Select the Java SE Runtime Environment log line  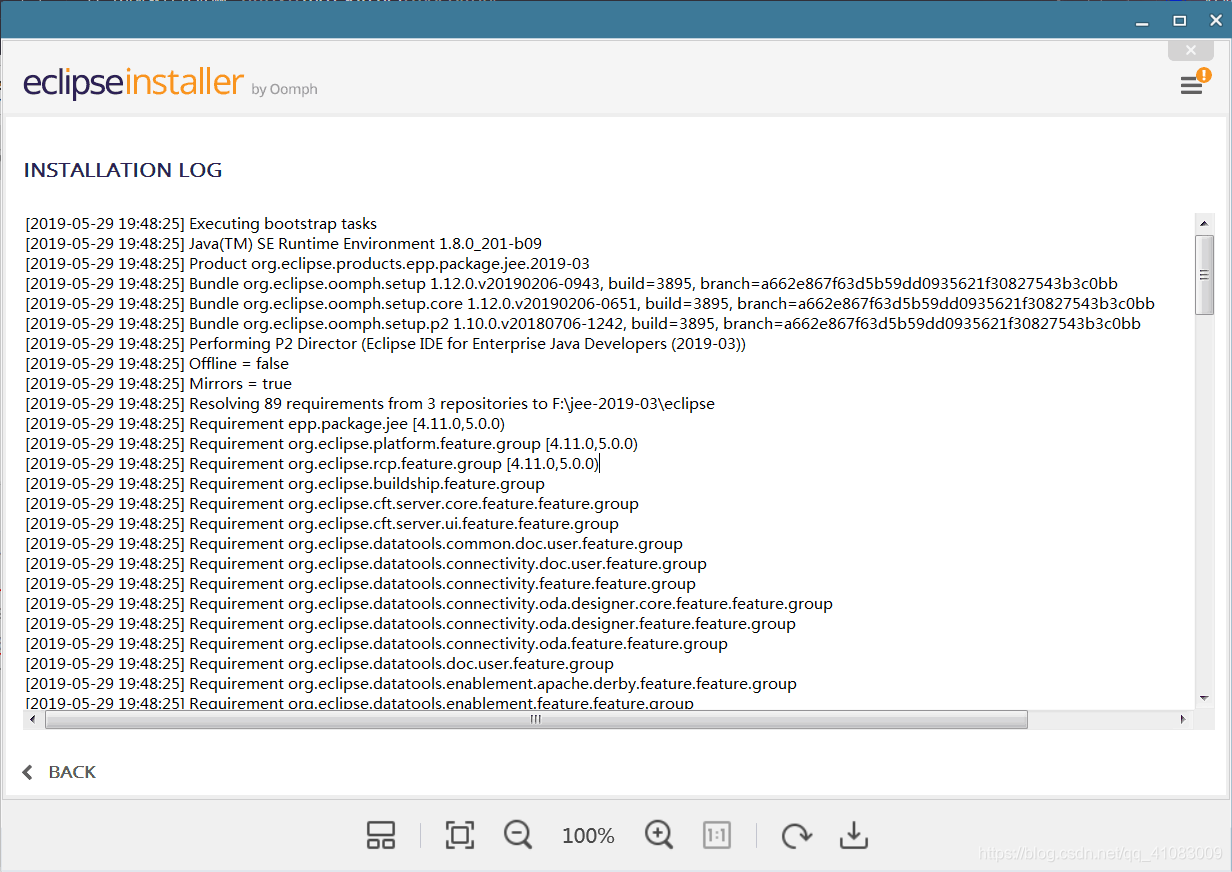[284, 244]
